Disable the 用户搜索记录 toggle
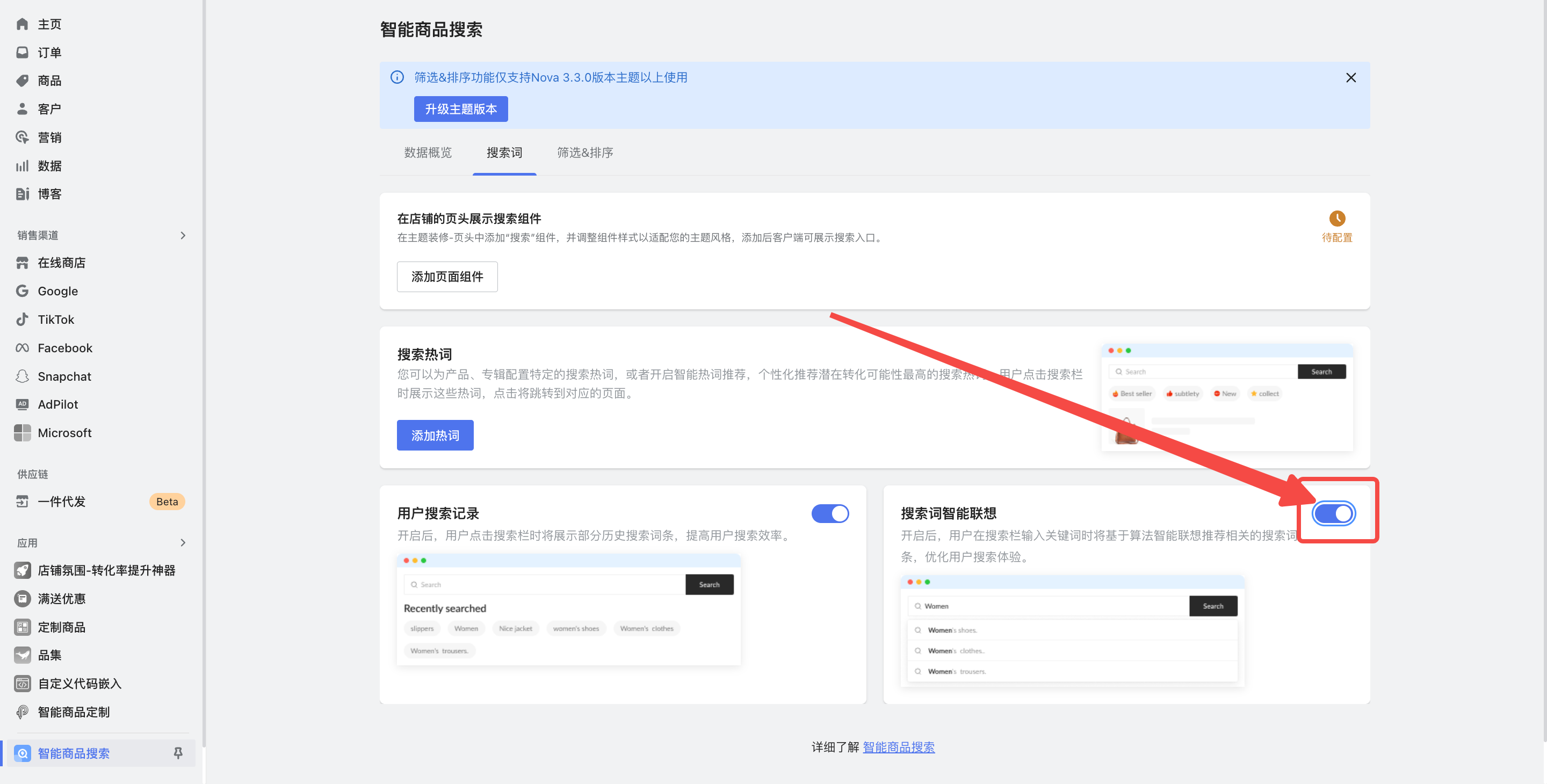 tap(830, 514)
